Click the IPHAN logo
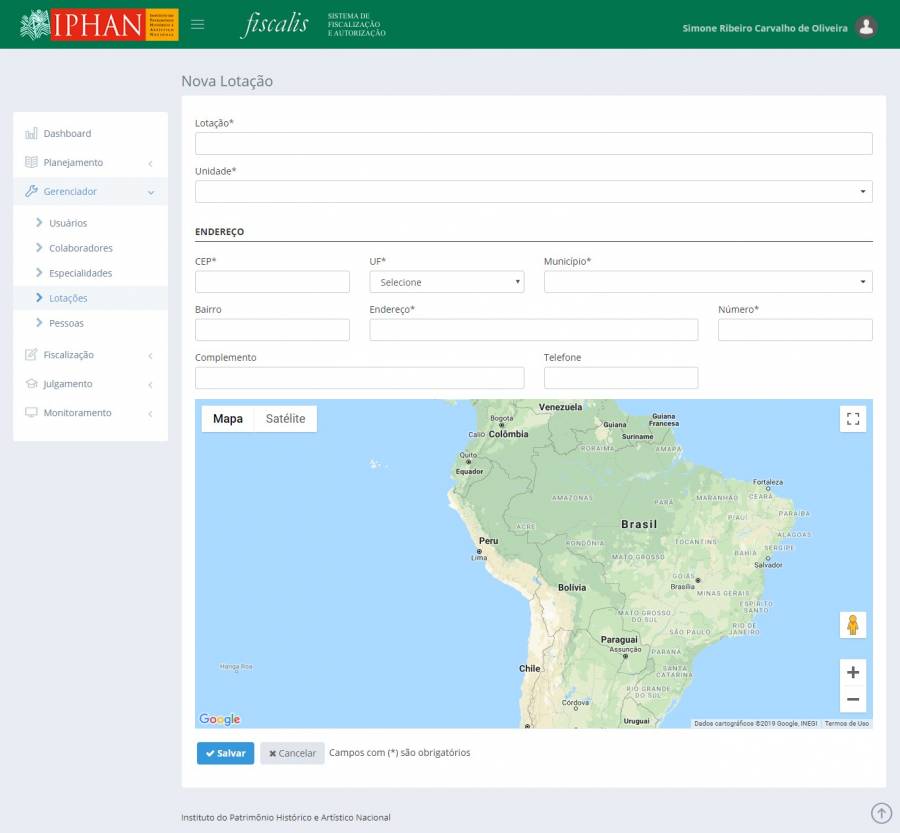The height and width of the screenshot is (833, 900). pyautogui.click(x=99, y=24)
